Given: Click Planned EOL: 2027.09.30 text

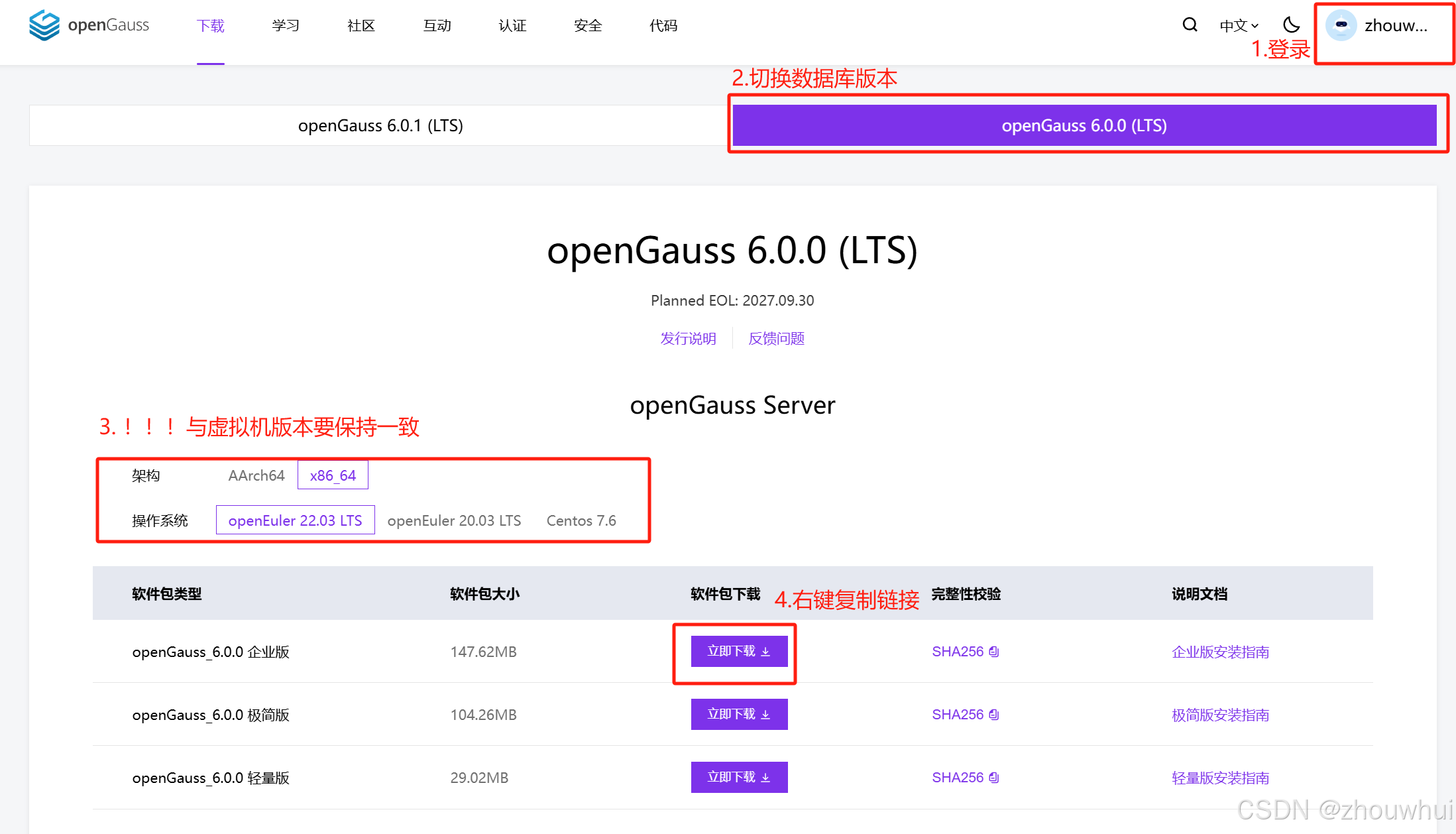Looking at the screenshot, I should (732, 300).
